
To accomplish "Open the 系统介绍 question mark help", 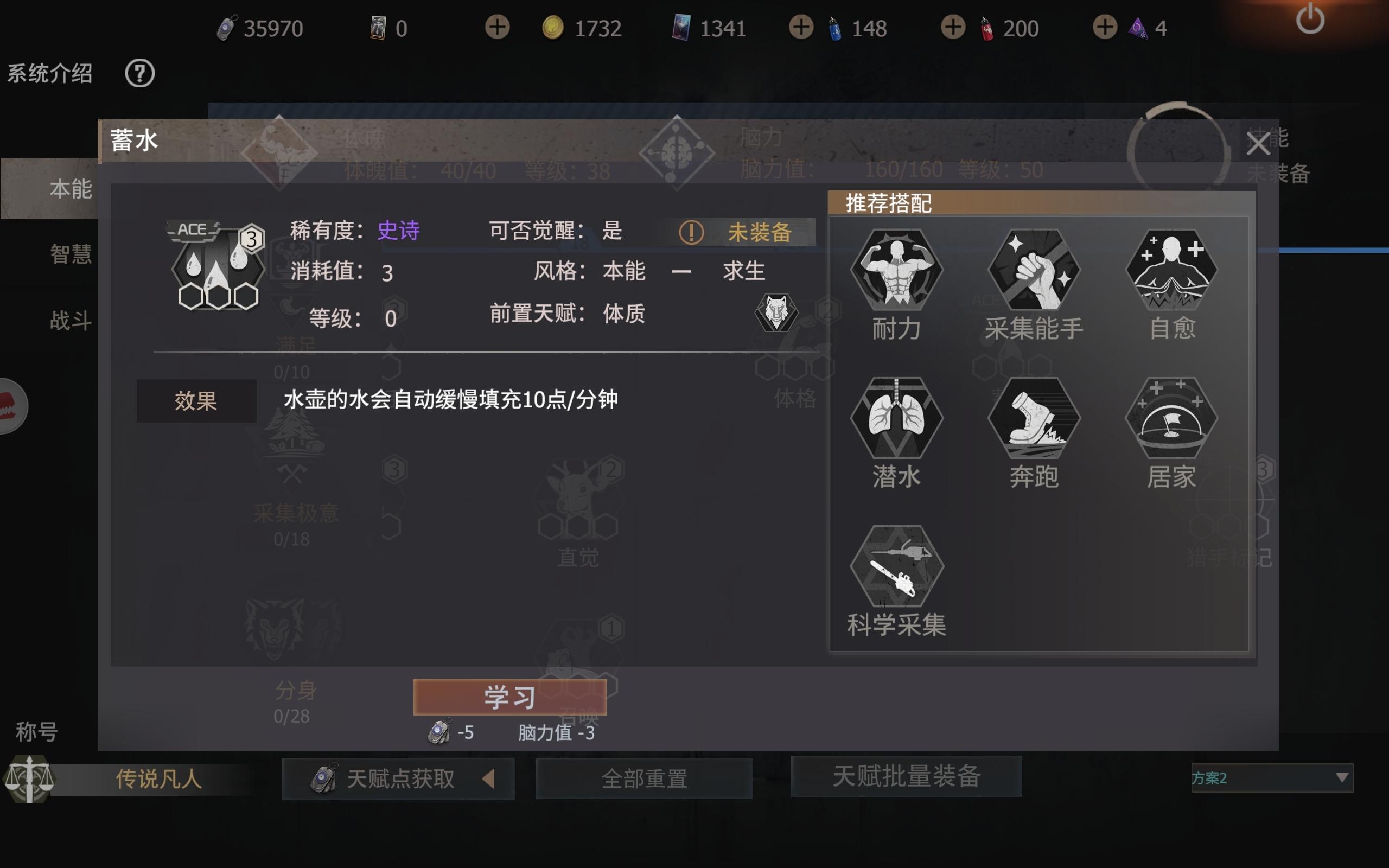I will [139, 73].
